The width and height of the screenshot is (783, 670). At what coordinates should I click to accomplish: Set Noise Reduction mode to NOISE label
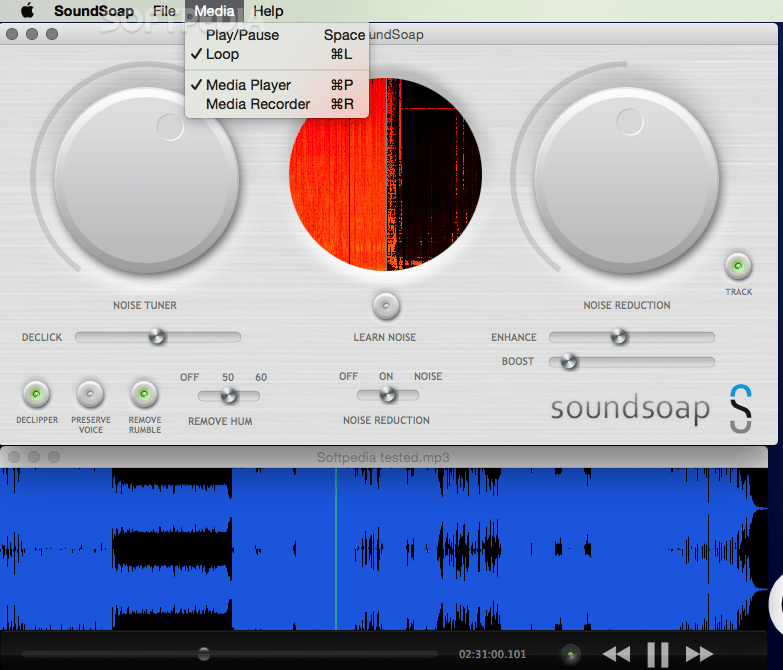tap(428, 376)
